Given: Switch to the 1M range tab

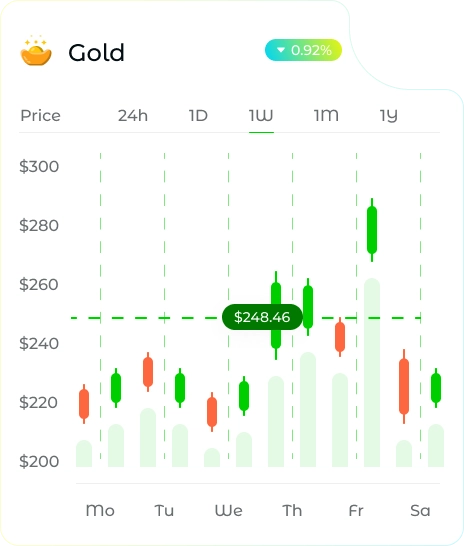Looking at the screenshot, I should [x=326, y=116].
